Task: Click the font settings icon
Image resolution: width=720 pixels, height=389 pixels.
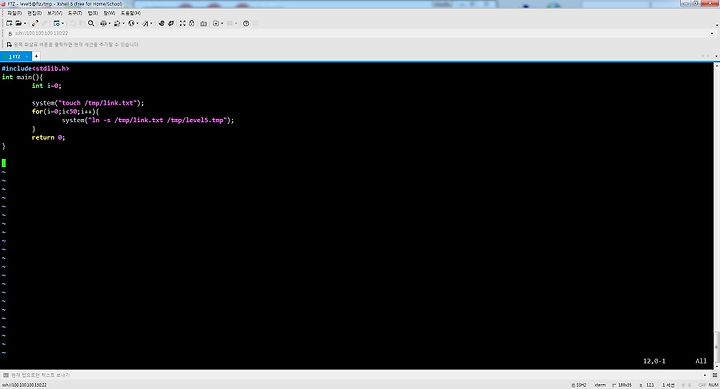Action: [x=146, y=23]
